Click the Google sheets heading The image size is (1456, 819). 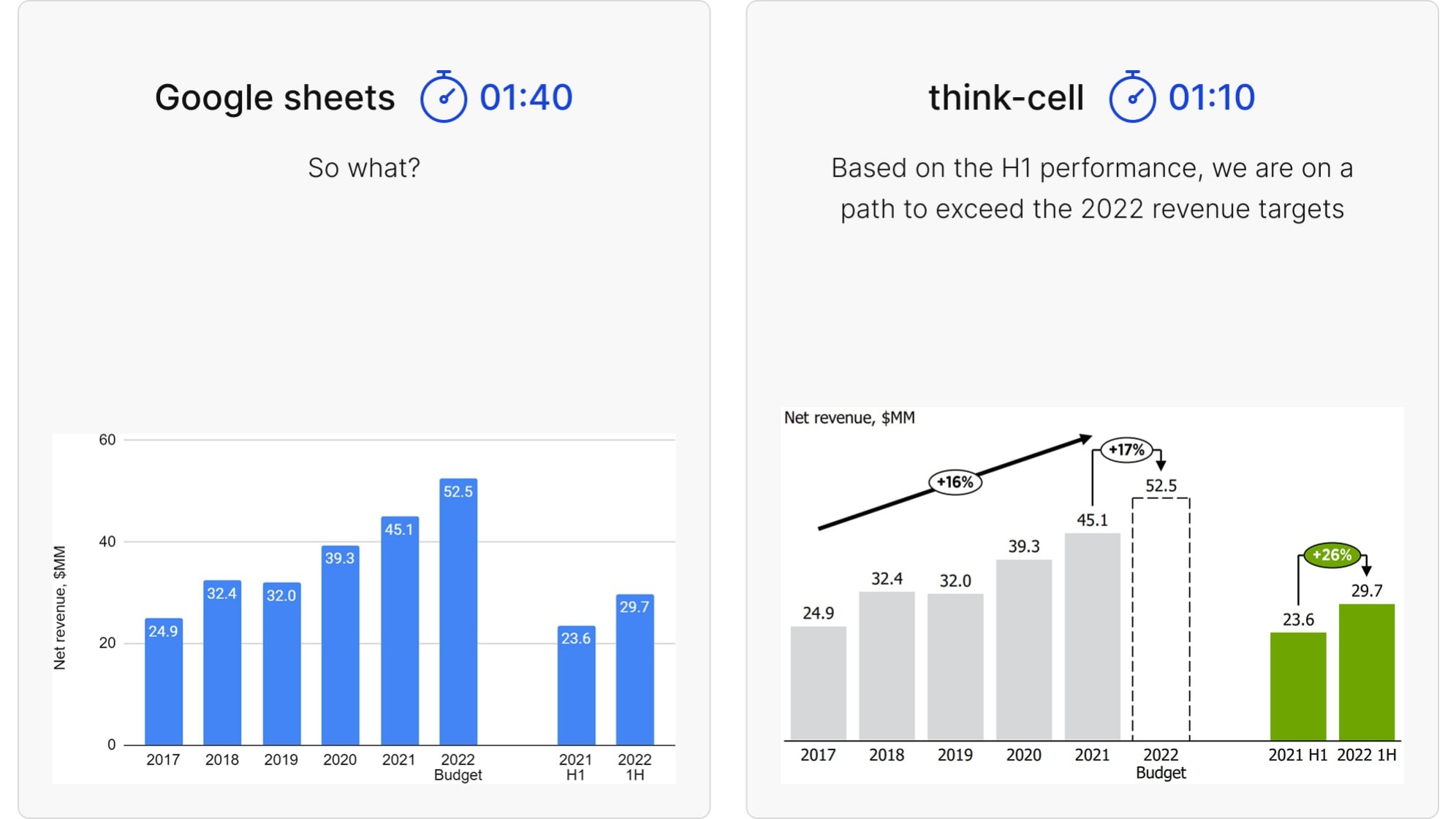[x=275, y=97]
